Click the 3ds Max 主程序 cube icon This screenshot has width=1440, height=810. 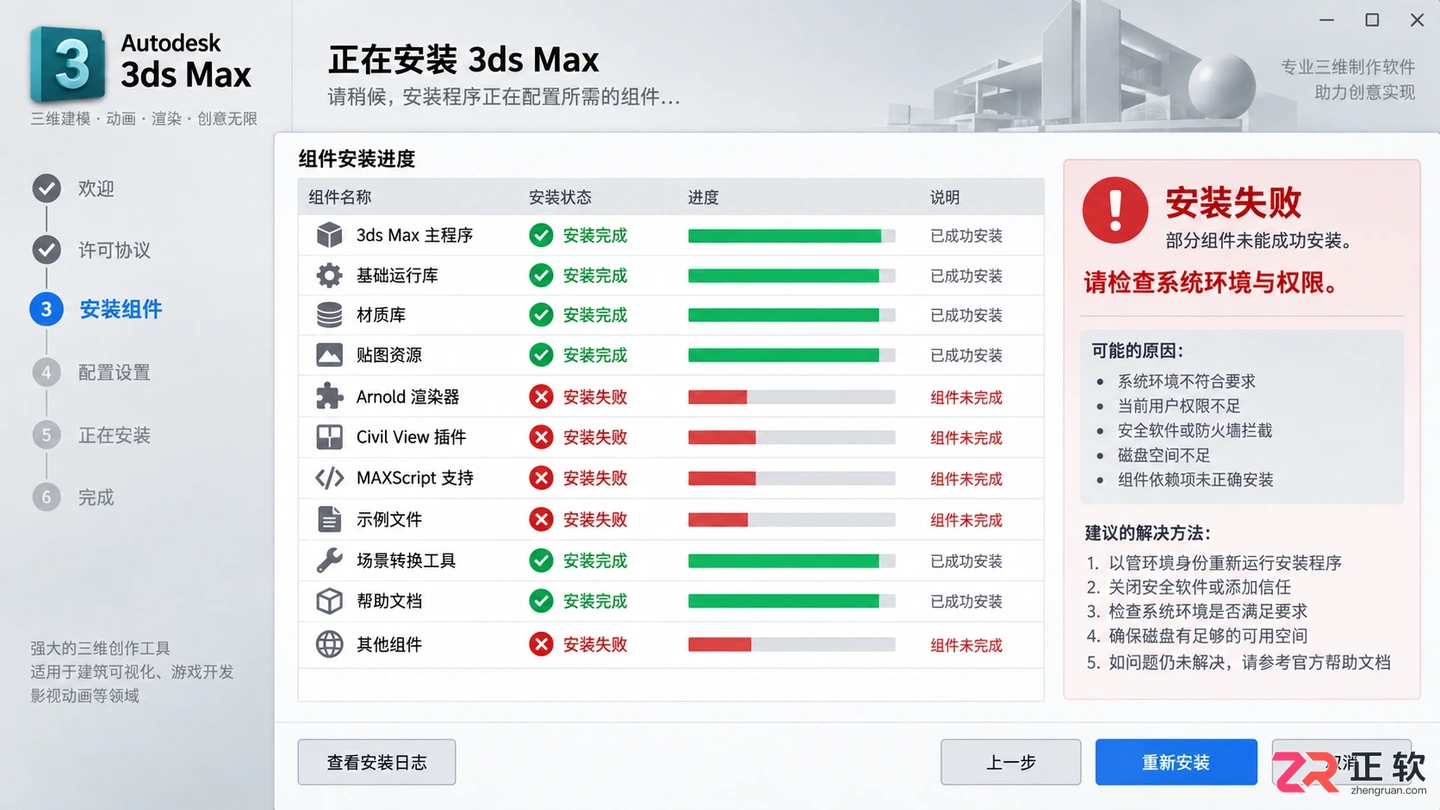coord(329,235)
